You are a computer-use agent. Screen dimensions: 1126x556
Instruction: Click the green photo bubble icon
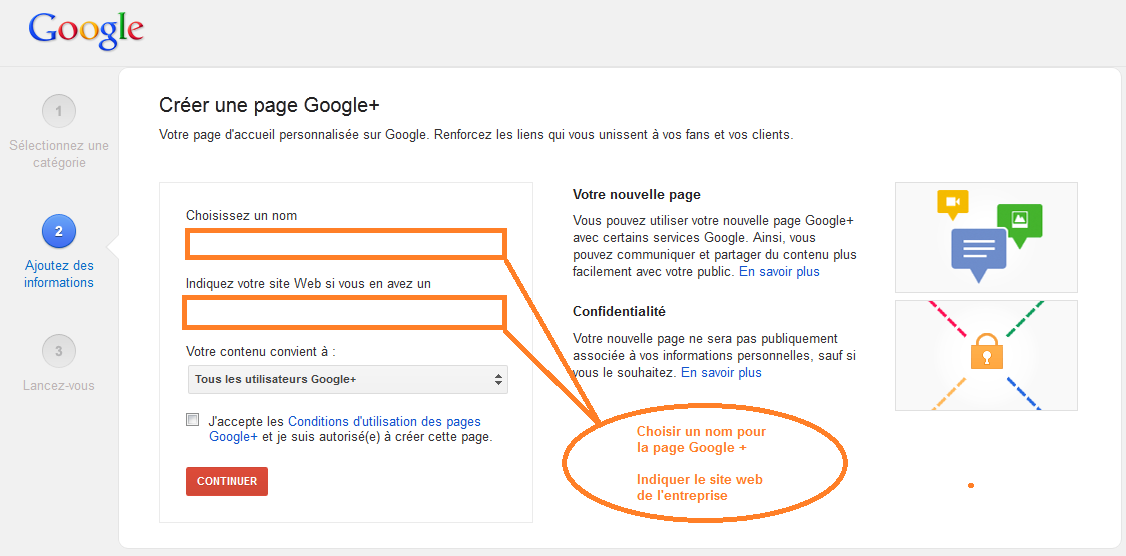click(1019, 222)
